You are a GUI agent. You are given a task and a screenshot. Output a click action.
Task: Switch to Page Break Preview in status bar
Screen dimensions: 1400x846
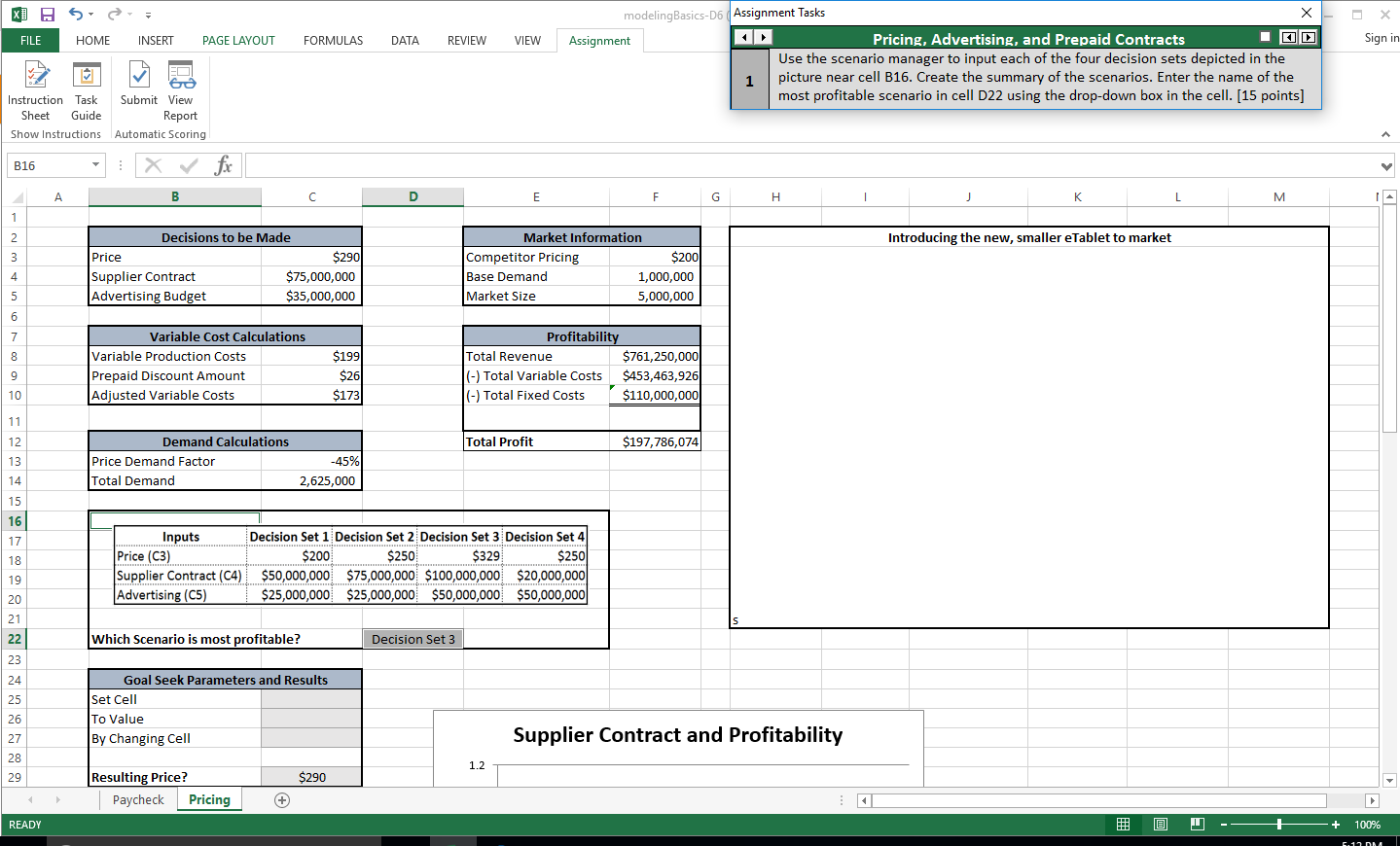(1198, 825)
